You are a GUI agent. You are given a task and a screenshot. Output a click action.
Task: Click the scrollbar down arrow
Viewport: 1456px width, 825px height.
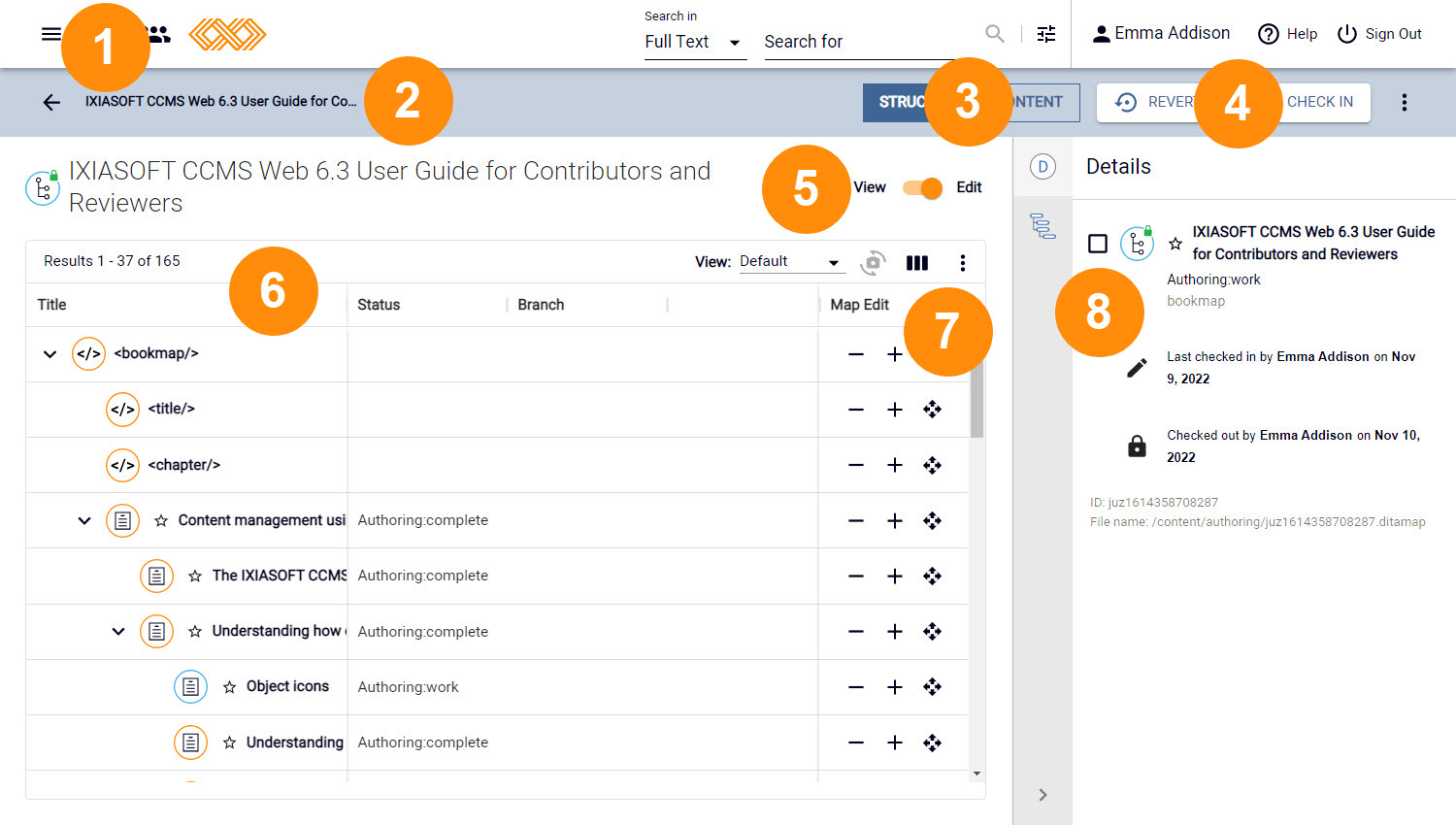pos(976,774)
